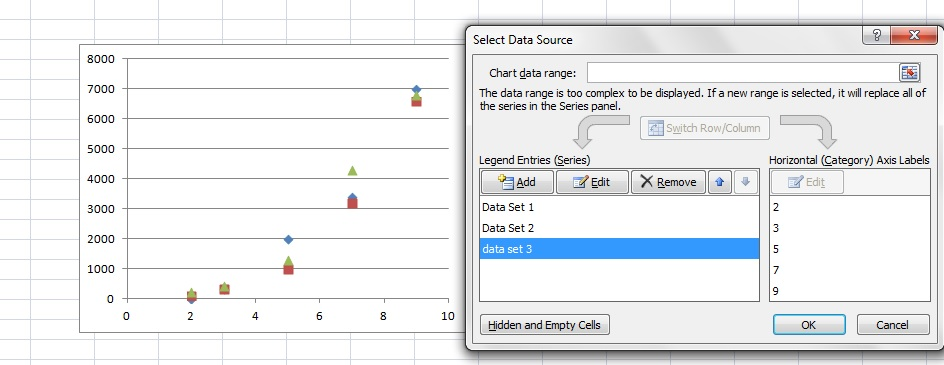
Task: Cancel the Select Data Source dialog
Action: (892, 325)
